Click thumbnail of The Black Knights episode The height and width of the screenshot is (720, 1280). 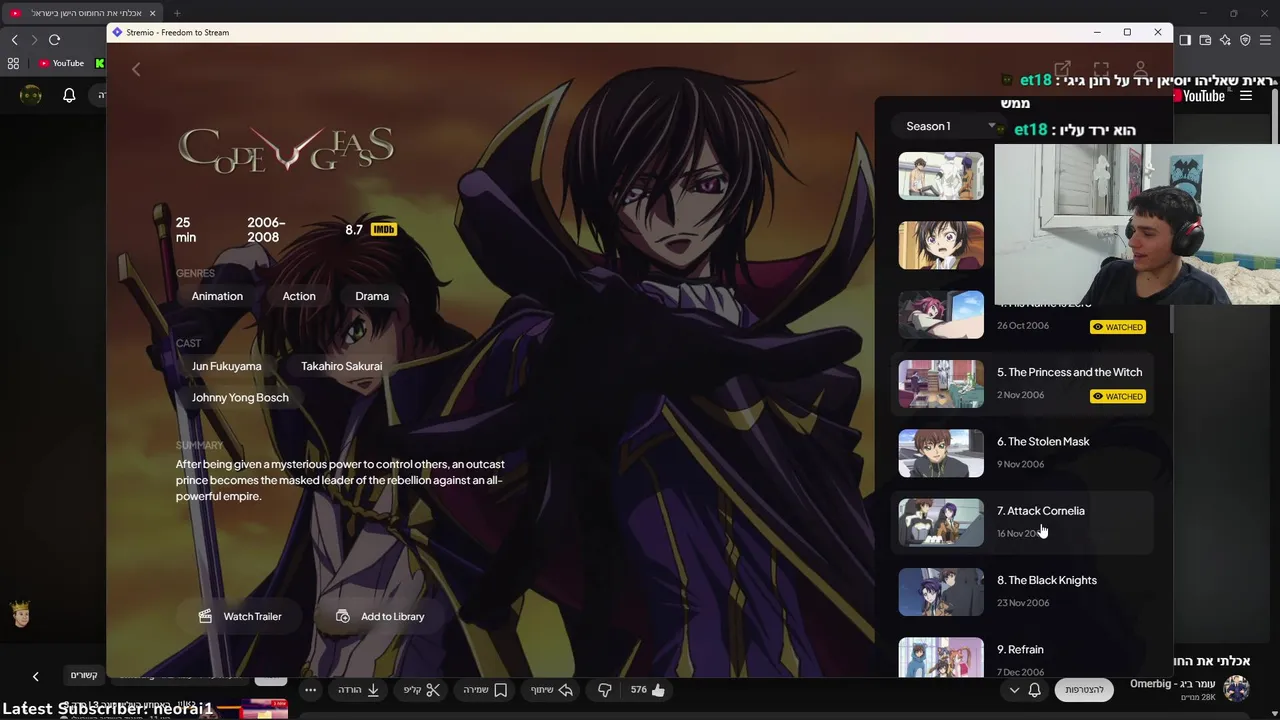941,592
